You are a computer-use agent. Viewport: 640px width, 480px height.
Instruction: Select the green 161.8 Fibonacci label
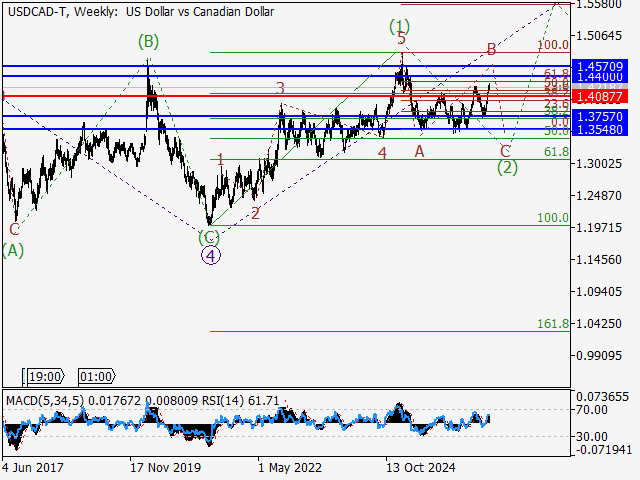click(x=553, y=324)
